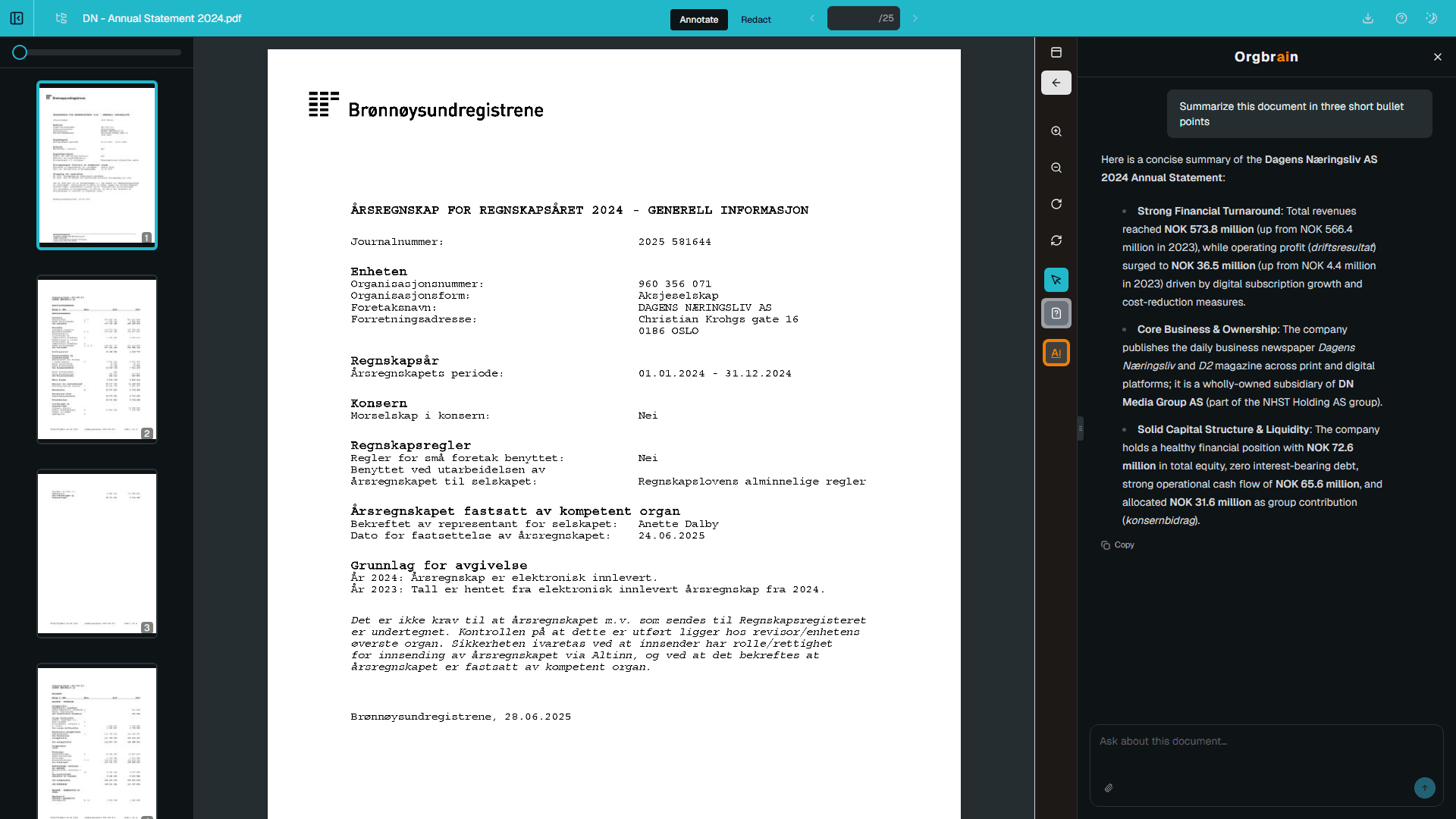The height and width of the screenshot is (819, 1456).
Task: Click the 'DN - Annual Statement 2024.pdf' title
Action: click(x=162, y=18)
